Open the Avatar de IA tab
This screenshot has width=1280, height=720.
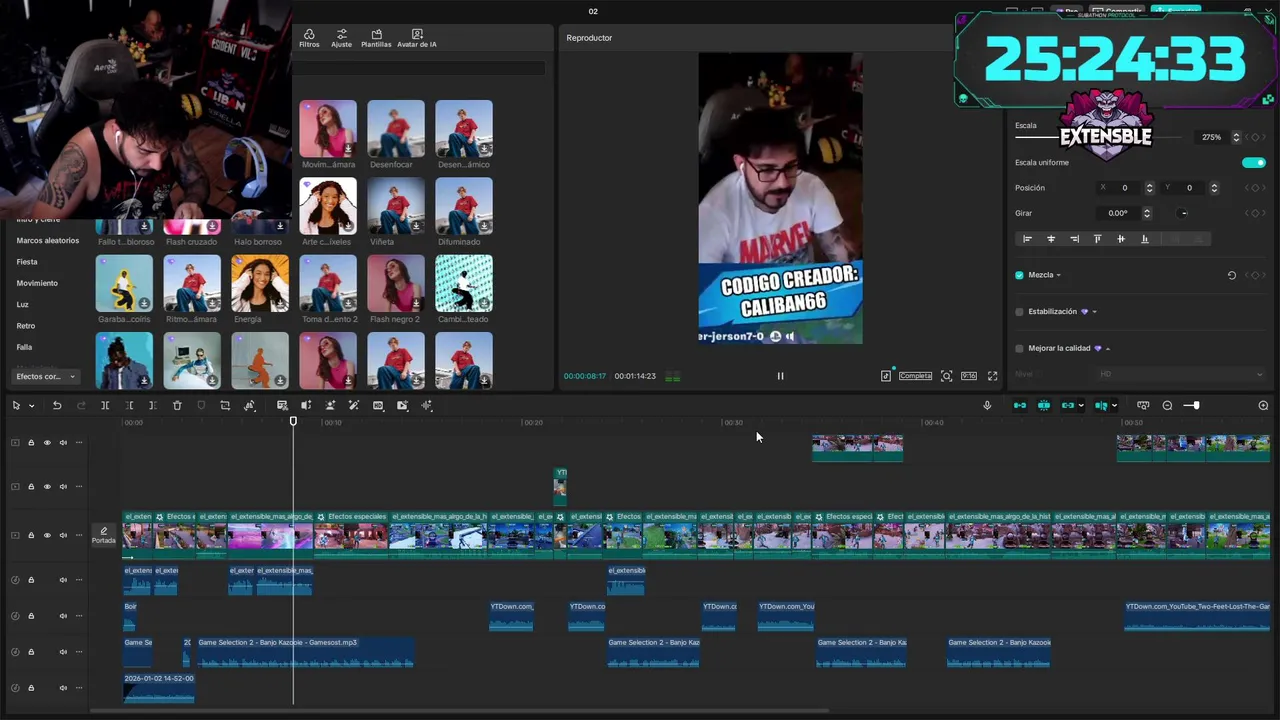tap(417, 38)
